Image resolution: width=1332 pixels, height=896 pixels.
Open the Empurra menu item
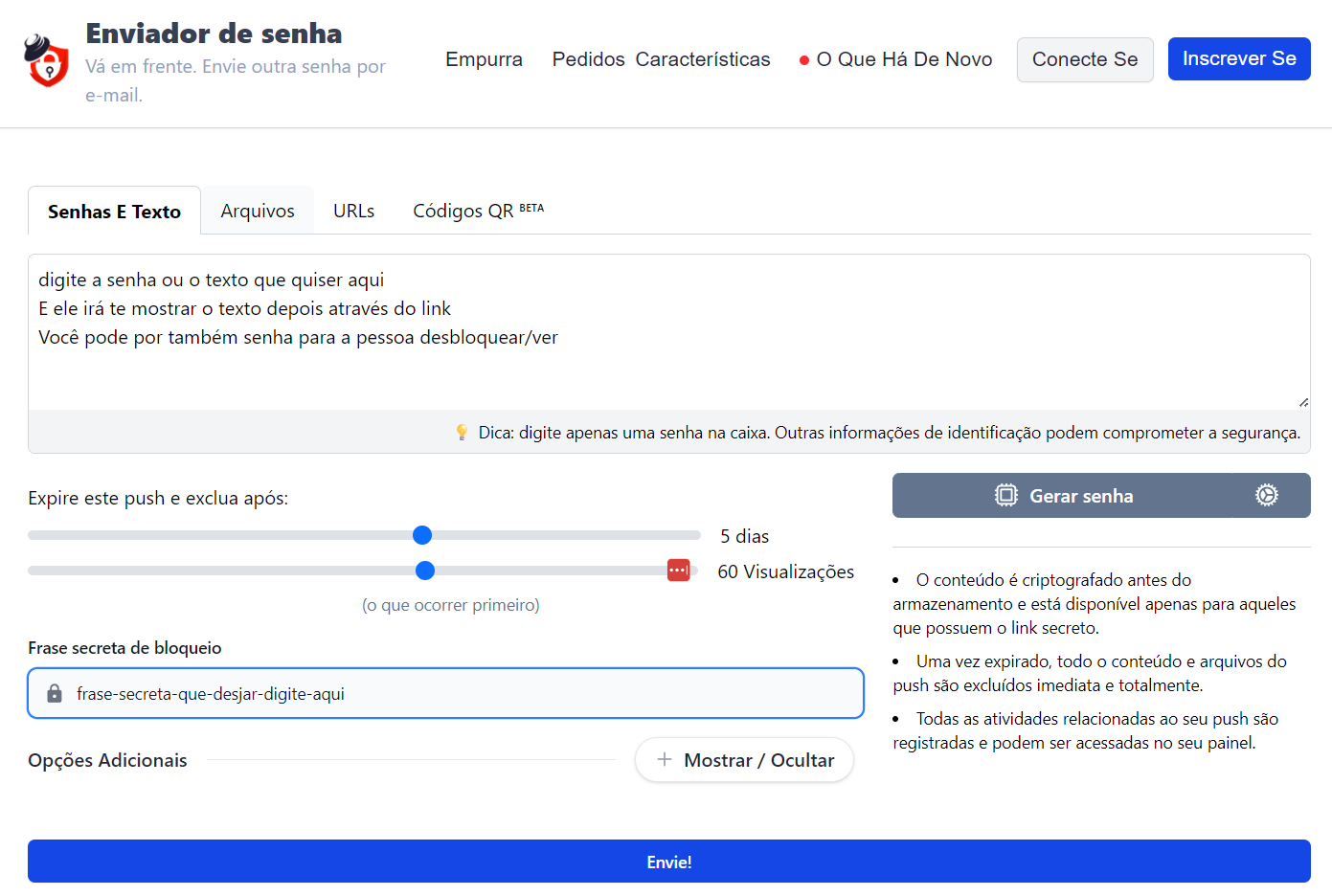[484, 58]
